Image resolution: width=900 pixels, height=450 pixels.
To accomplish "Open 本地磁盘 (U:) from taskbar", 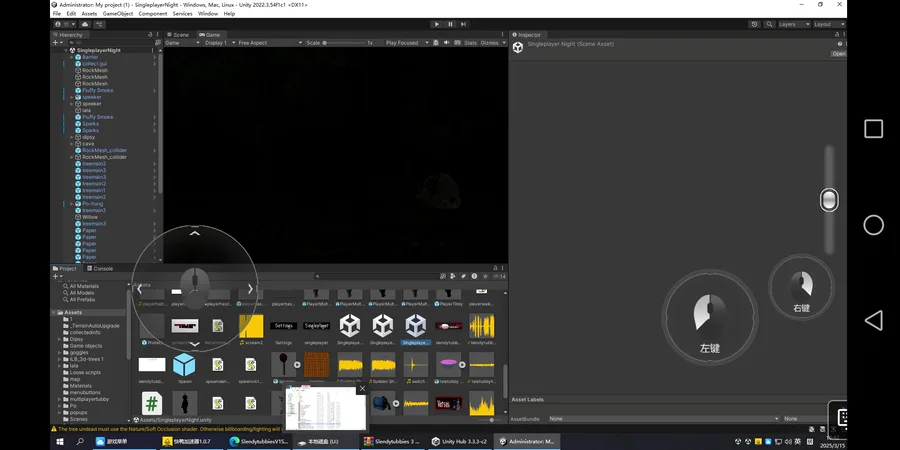I will pyautogui.click(x=324, y=441).
